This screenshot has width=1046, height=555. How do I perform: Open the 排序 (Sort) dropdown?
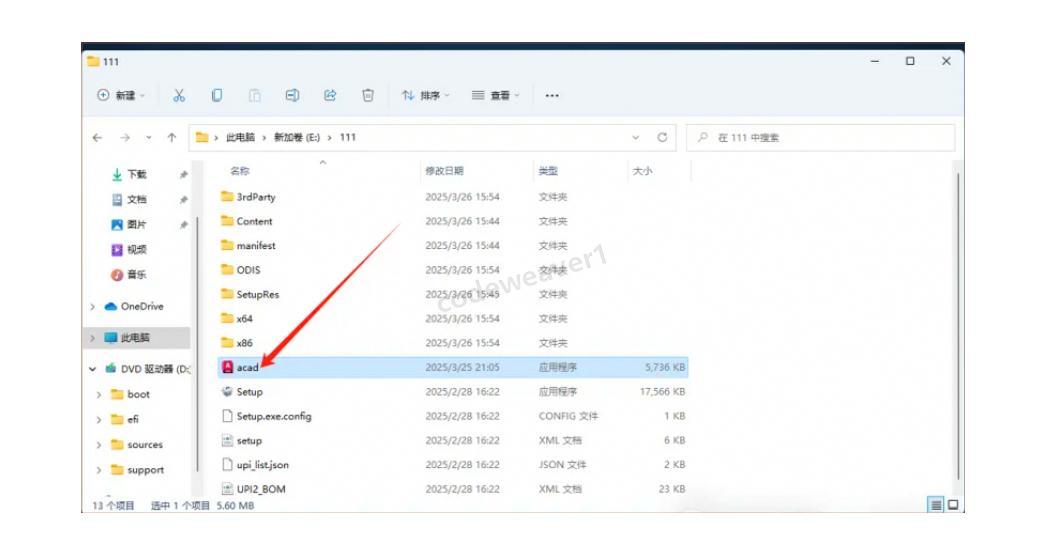click(x=426, y=95)
